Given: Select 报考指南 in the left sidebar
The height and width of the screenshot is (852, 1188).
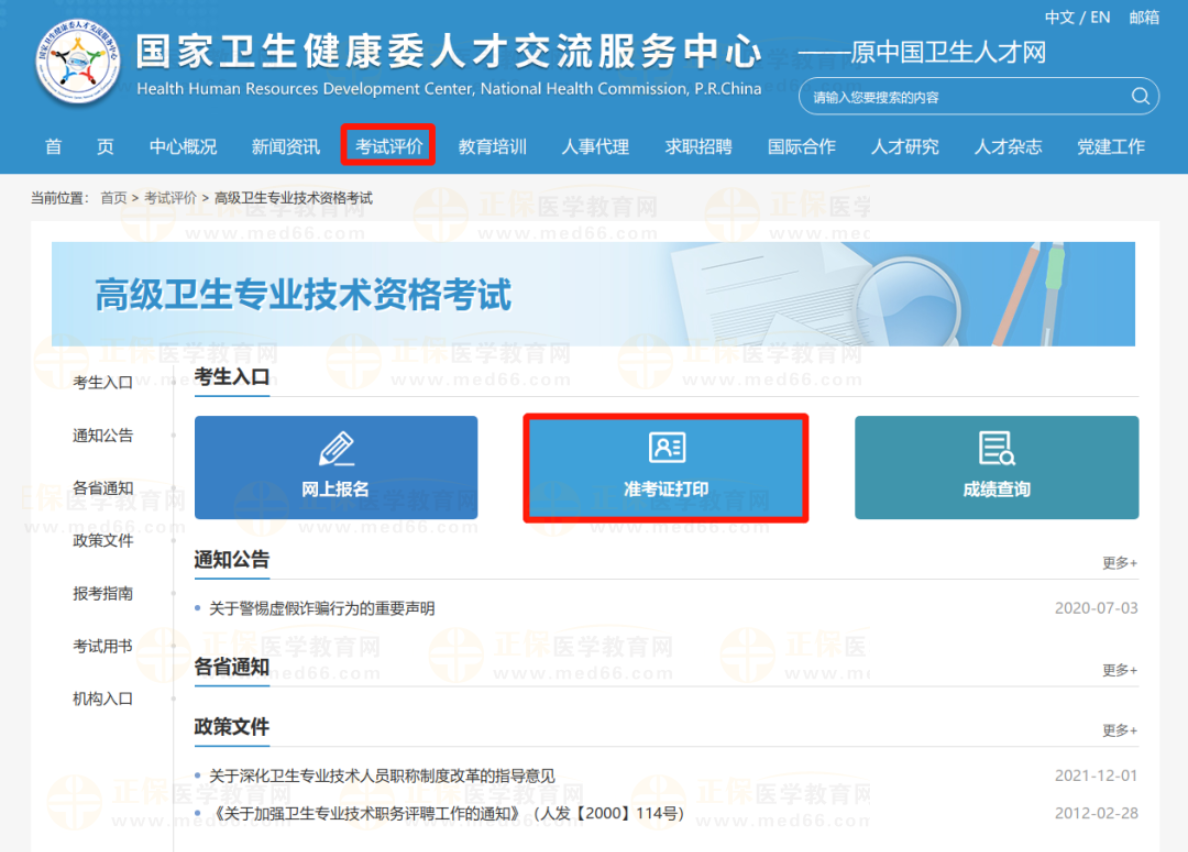Looking at the screenshot, I should point(102,593).
